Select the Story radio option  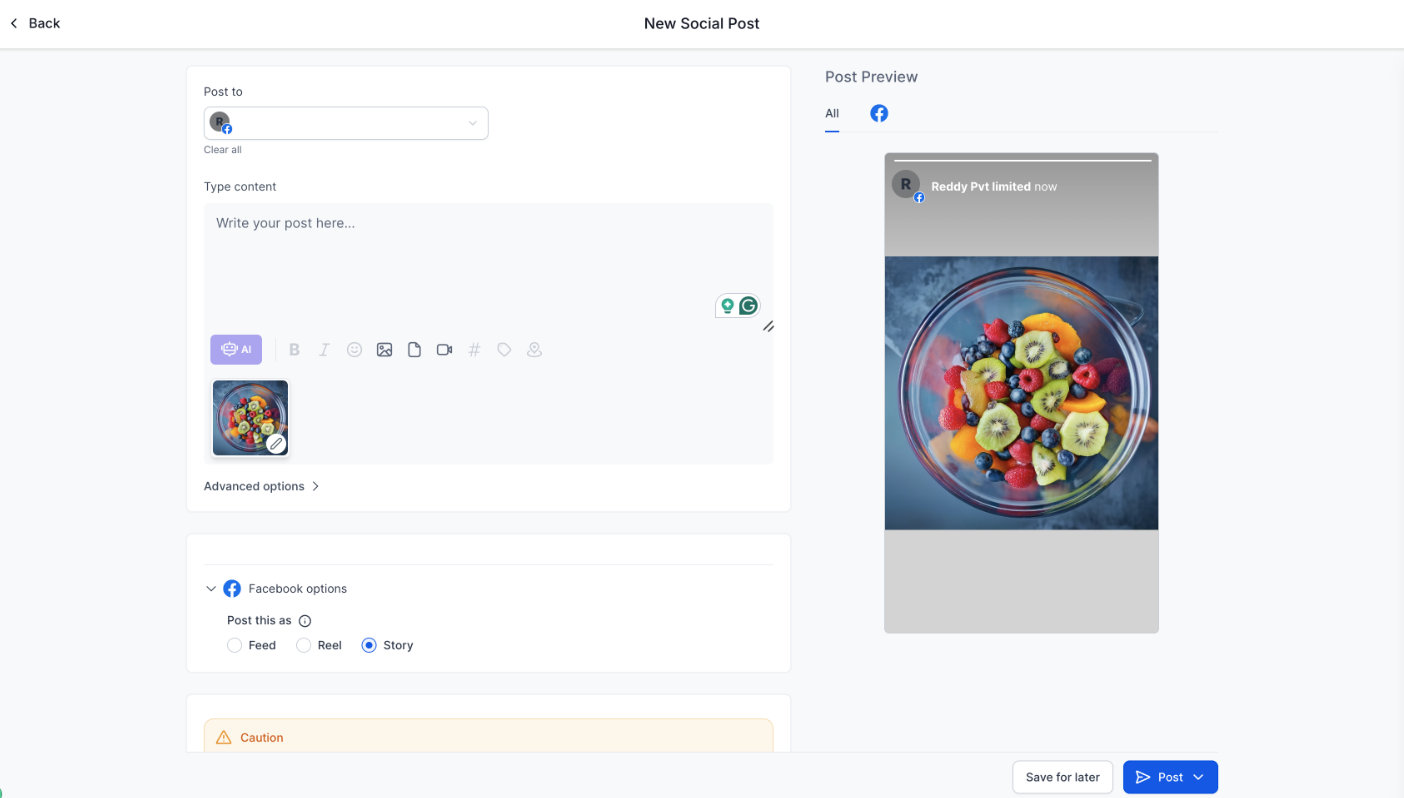click(x=369, y=646)
